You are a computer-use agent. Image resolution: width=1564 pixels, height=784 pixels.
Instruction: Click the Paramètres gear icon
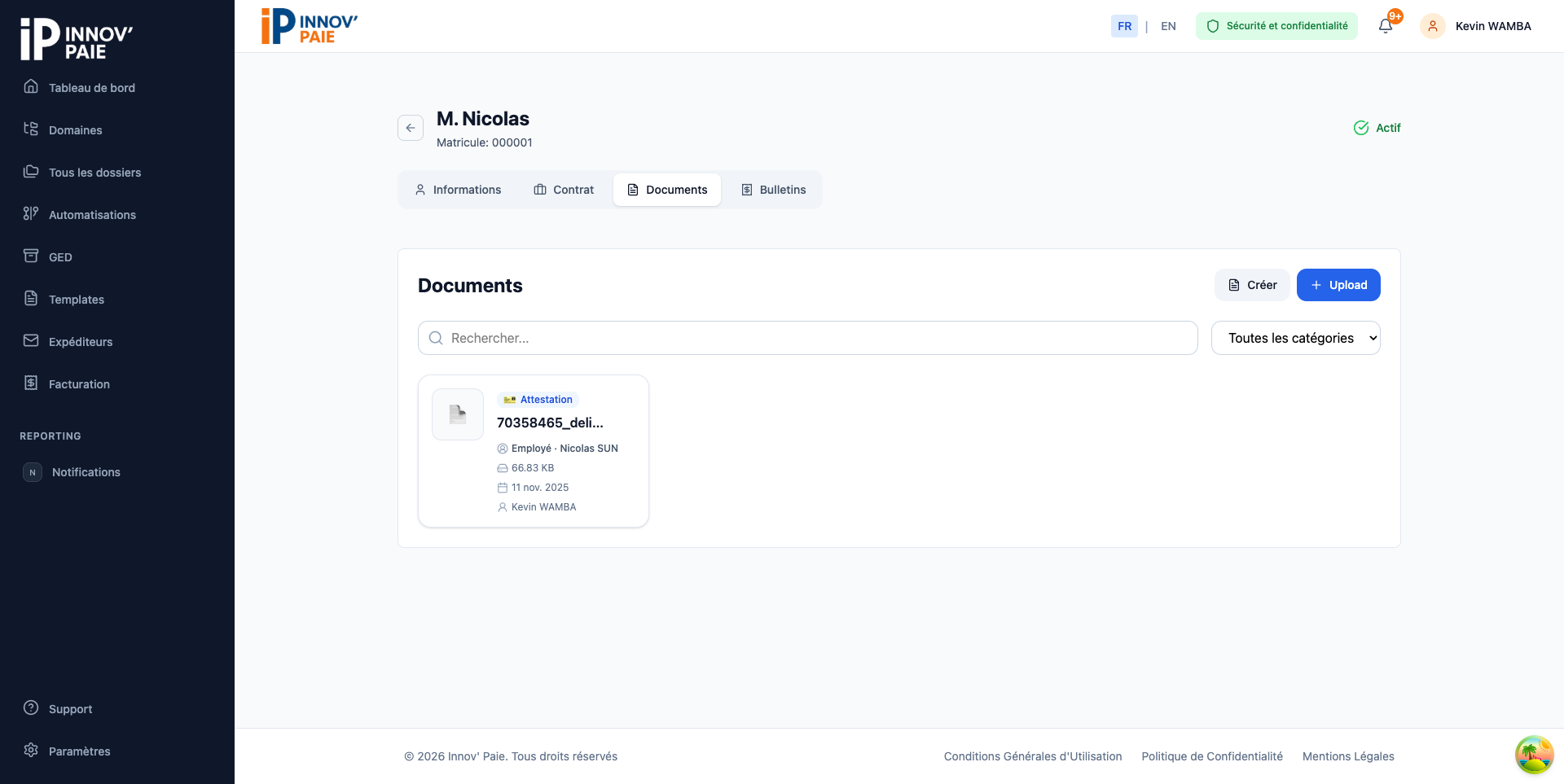31,750
